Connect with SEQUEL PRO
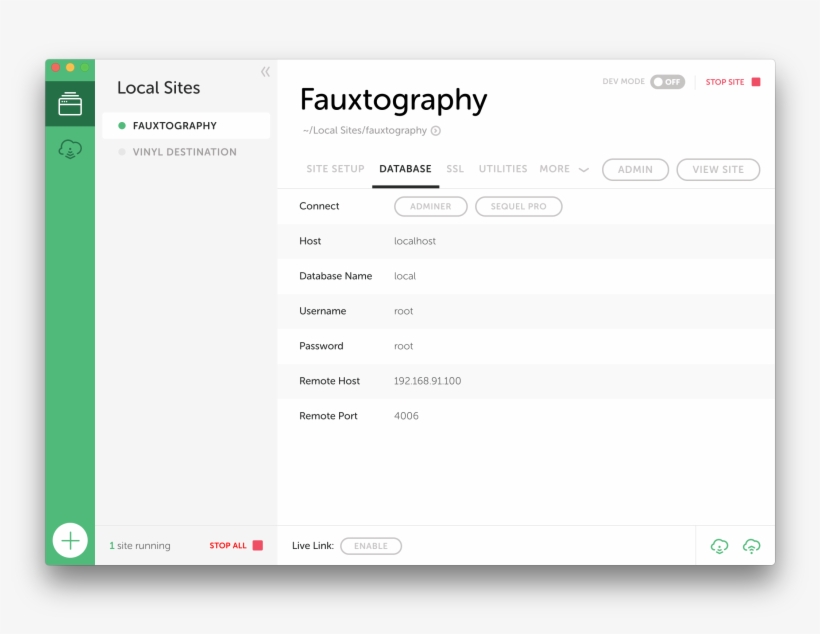 coord(518,206)
